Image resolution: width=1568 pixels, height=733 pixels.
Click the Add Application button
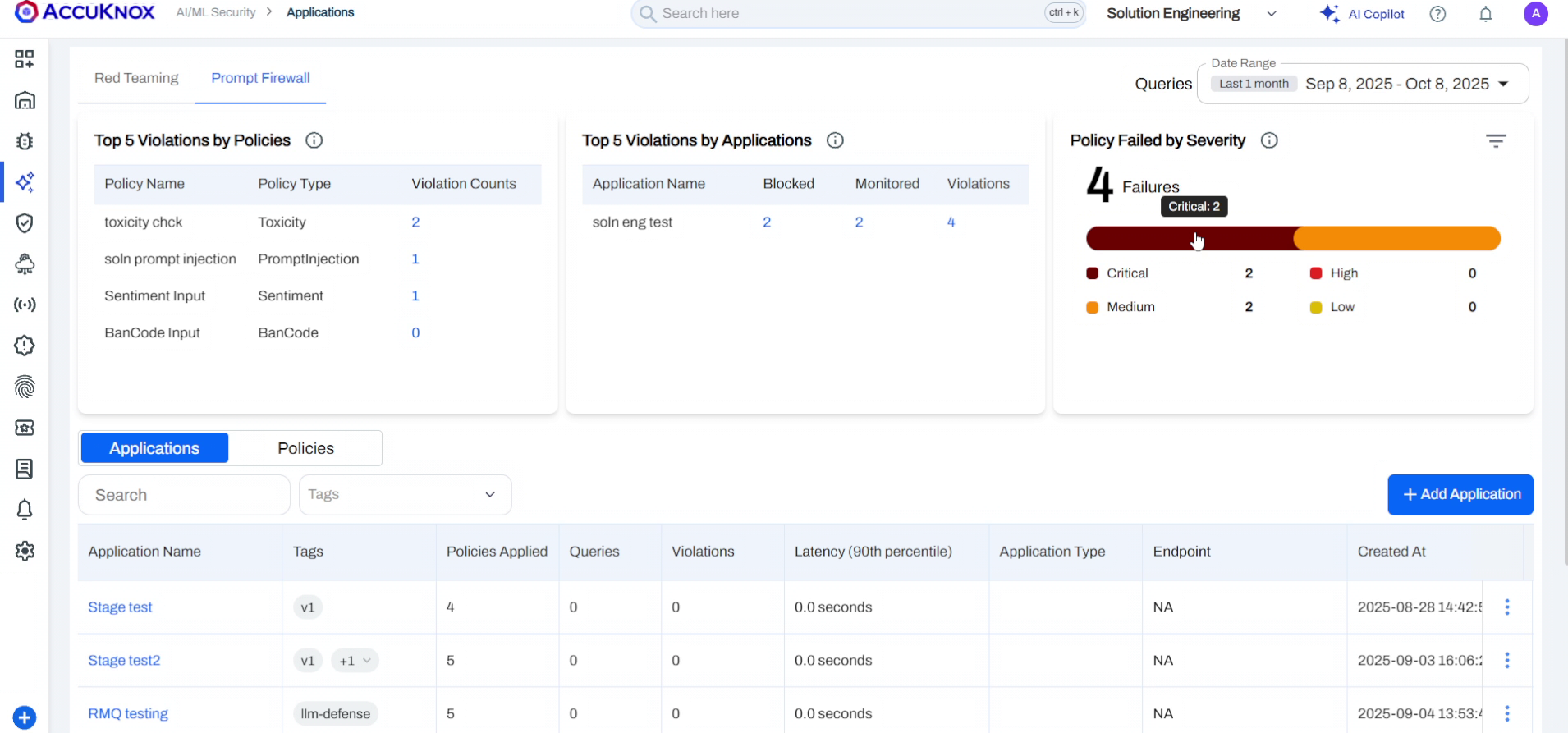coord(1460,495)
